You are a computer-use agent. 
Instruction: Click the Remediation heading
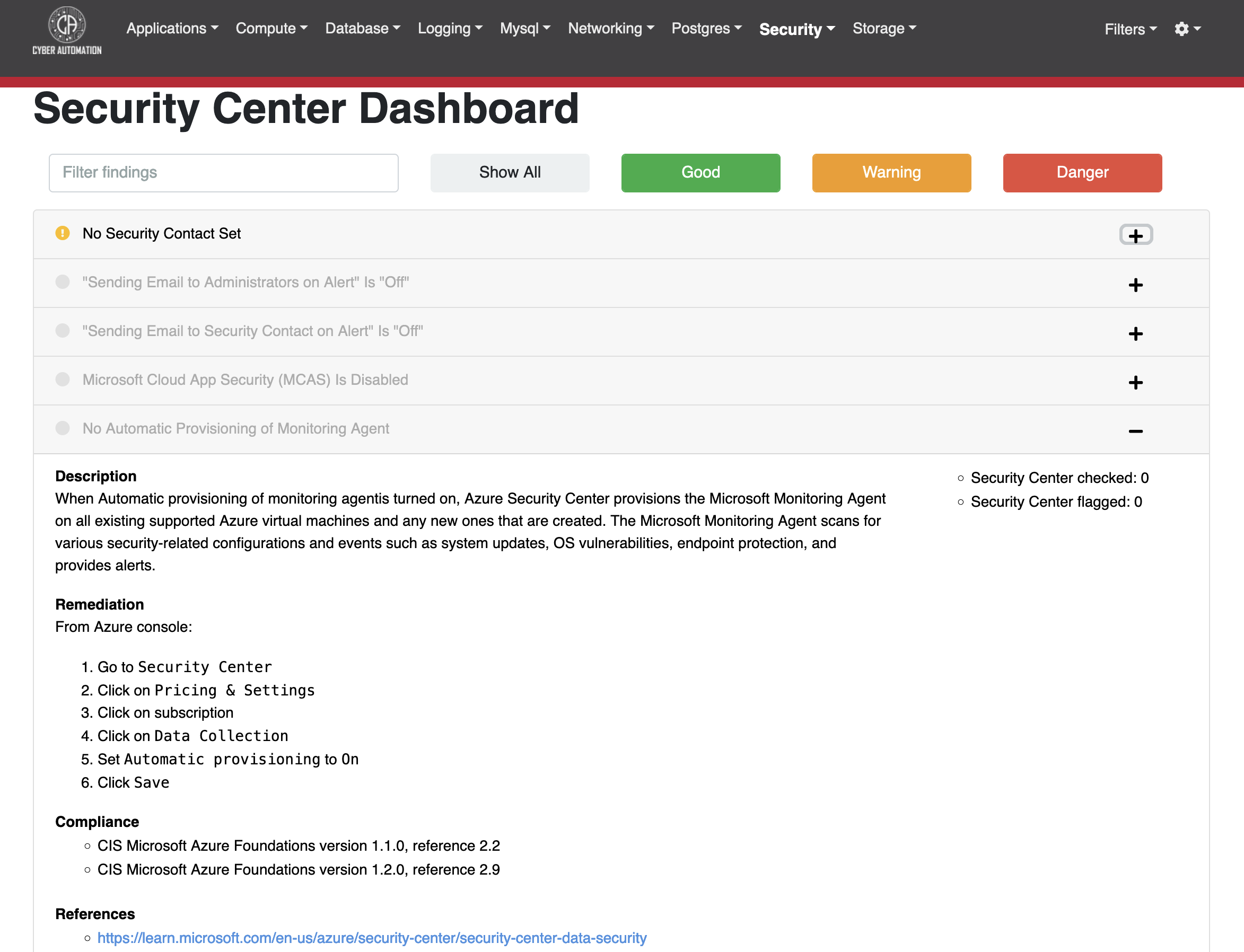click(x=99, y=604)
